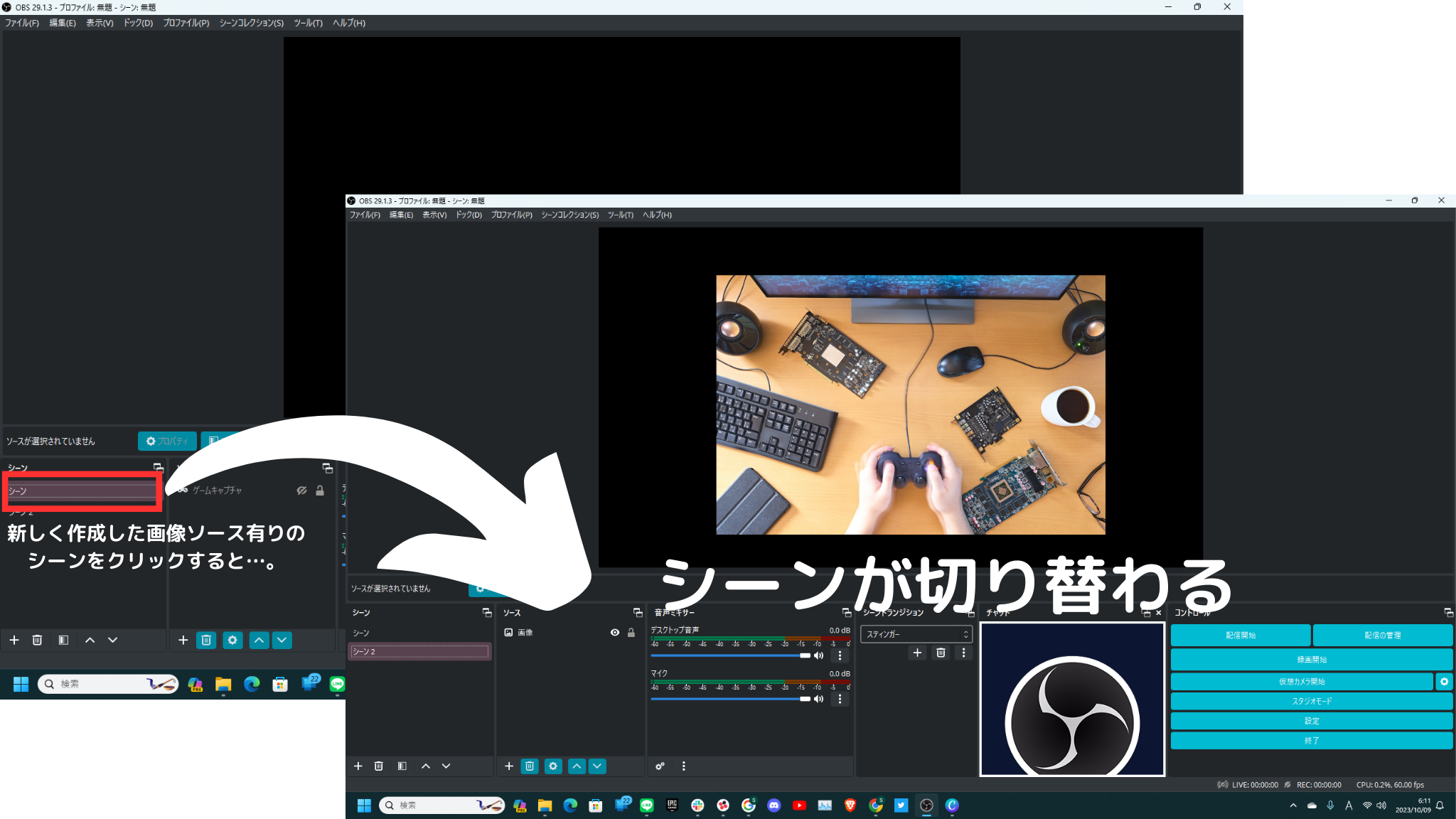Open ドック menu in front OBS window
This screenshot has width=1456, height=819.
coord(469,215)
